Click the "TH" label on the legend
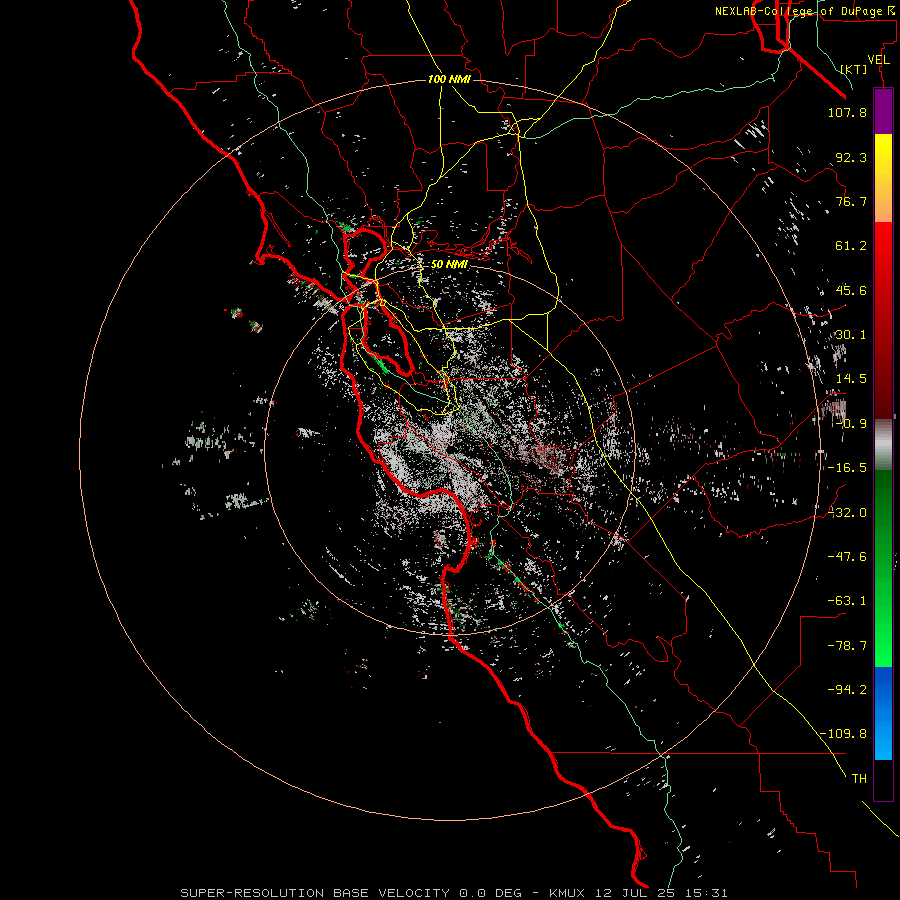Viewport: 900px width, 900px height. click(x=859, y=779)
